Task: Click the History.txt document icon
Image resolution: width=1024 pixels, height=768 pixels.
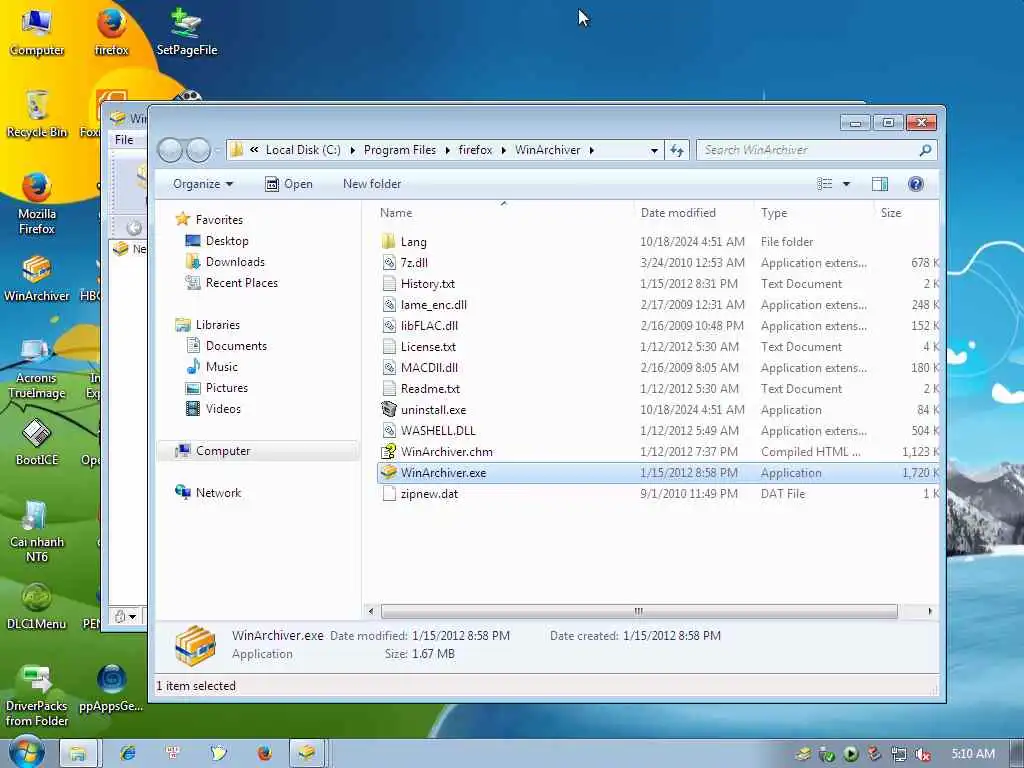Action: [x=389, y=283]
